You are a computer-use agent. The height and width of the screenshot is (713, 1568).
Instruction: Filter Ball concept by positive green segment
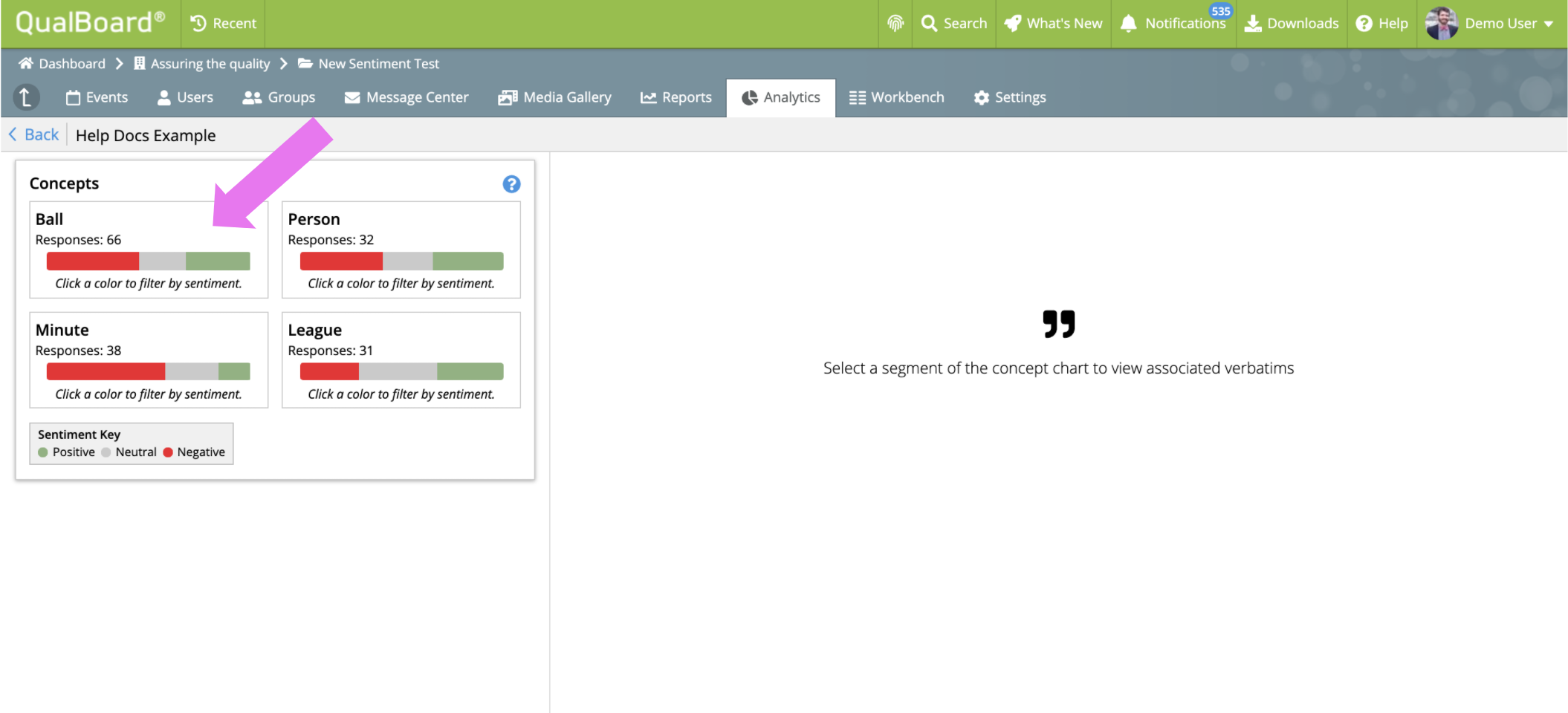(x=218, y=261)
